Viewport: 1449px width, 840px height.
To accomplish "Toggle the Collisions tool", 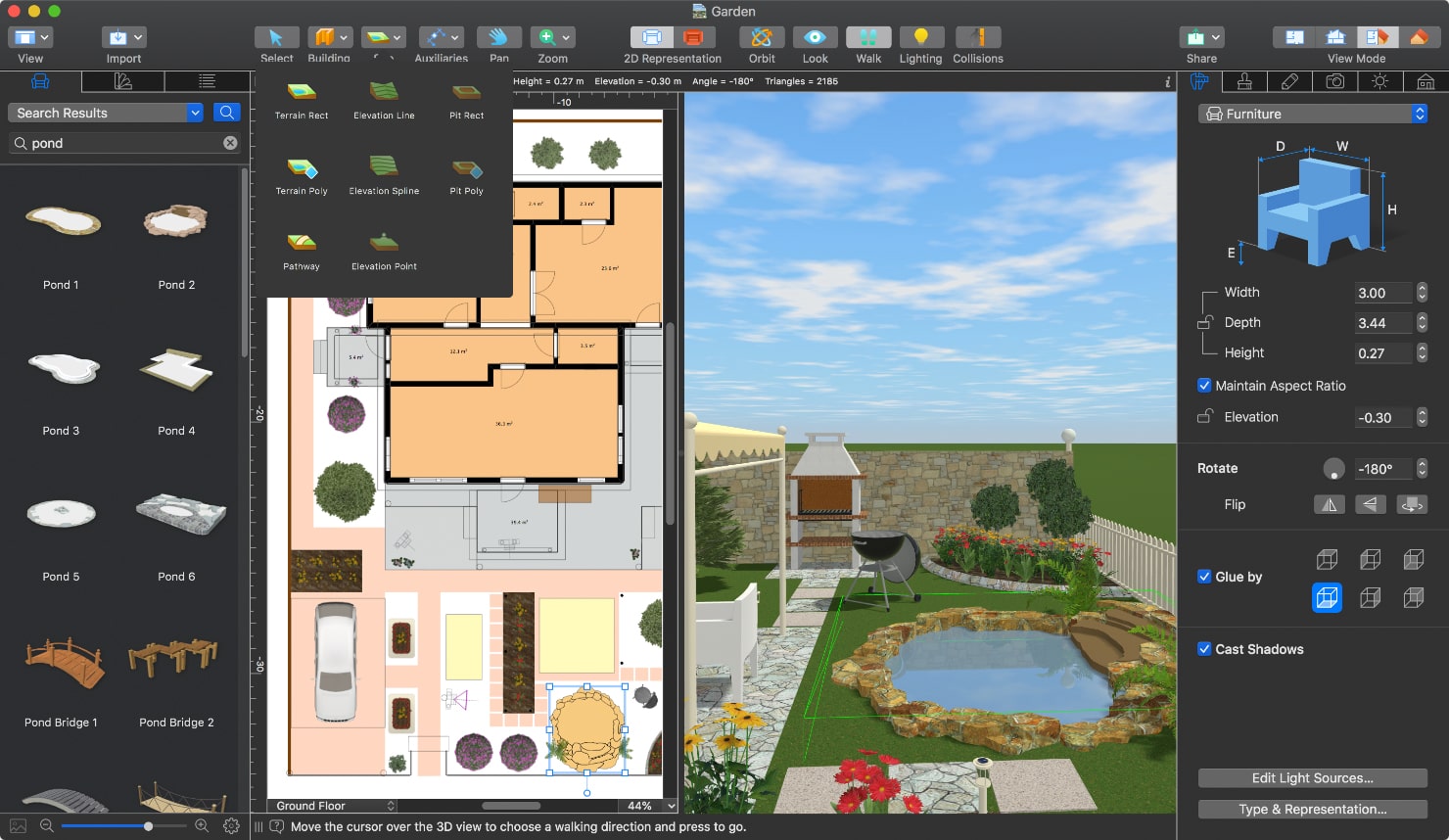I will pyautogui.click(x=978, y=37).
